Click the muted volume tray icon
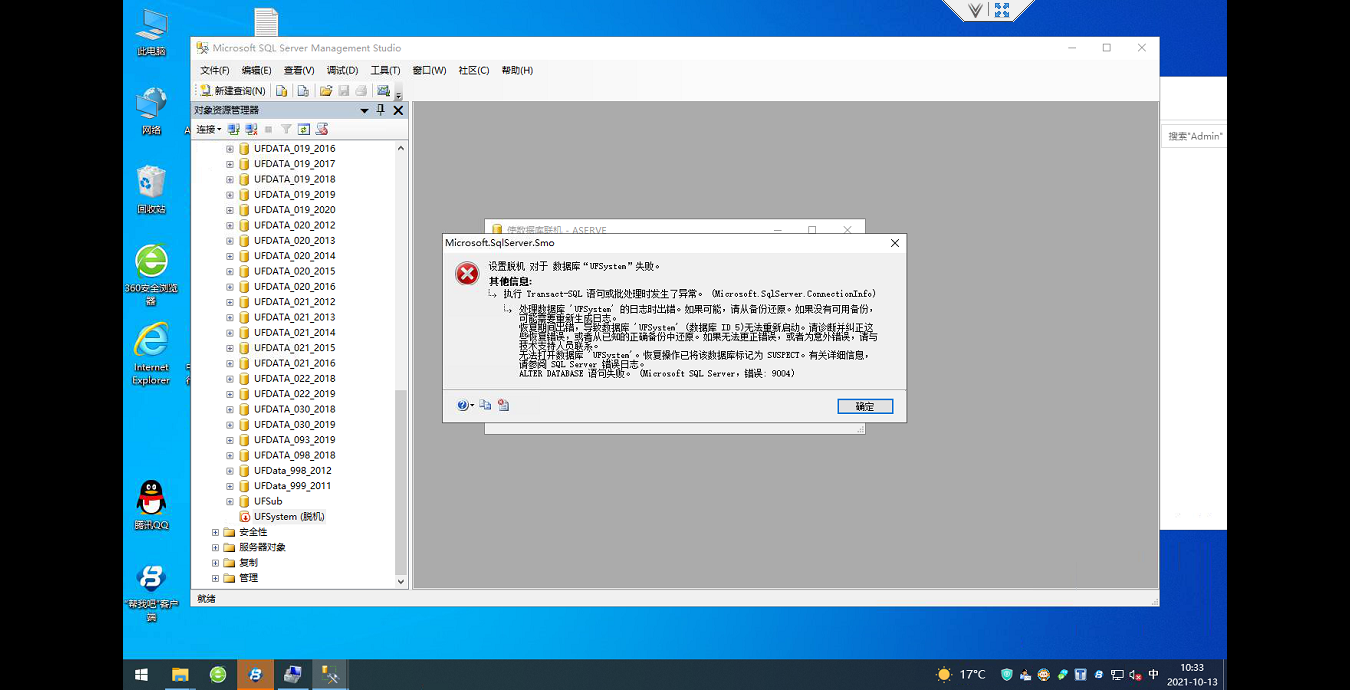Screen dimensions: 1350x690 (1135, 675)
